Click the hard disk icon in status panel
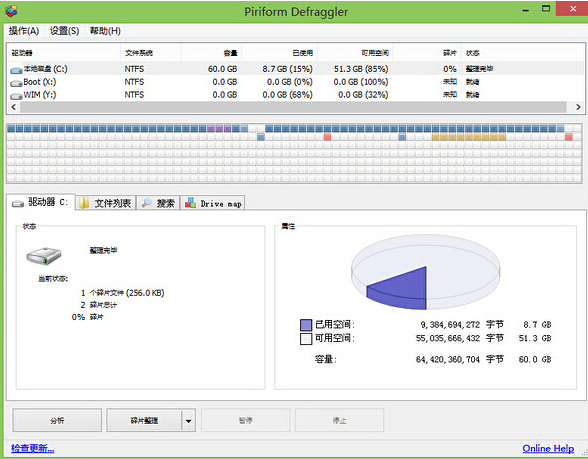Screen dimensions: 588x459 (44, 256)
